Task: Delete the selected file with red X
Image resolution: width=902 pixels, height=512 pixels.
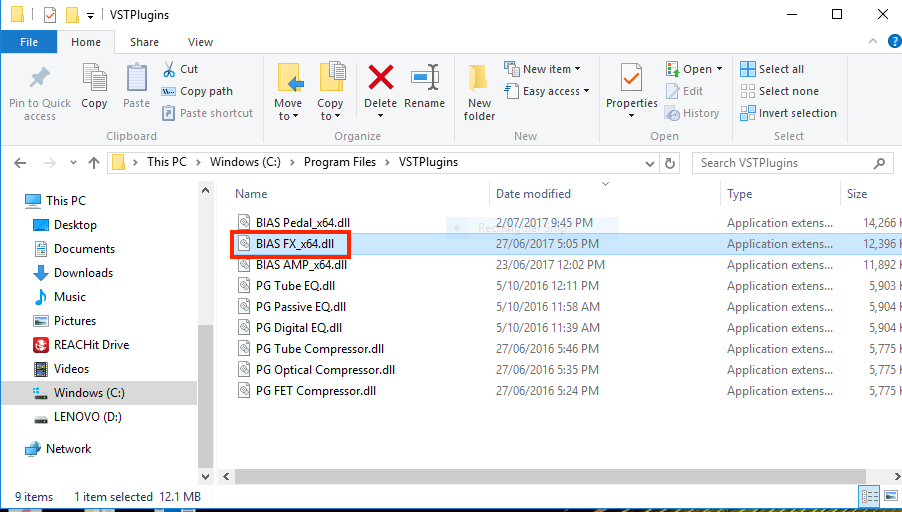Action: pyautogui.click(x=380, y=86)
